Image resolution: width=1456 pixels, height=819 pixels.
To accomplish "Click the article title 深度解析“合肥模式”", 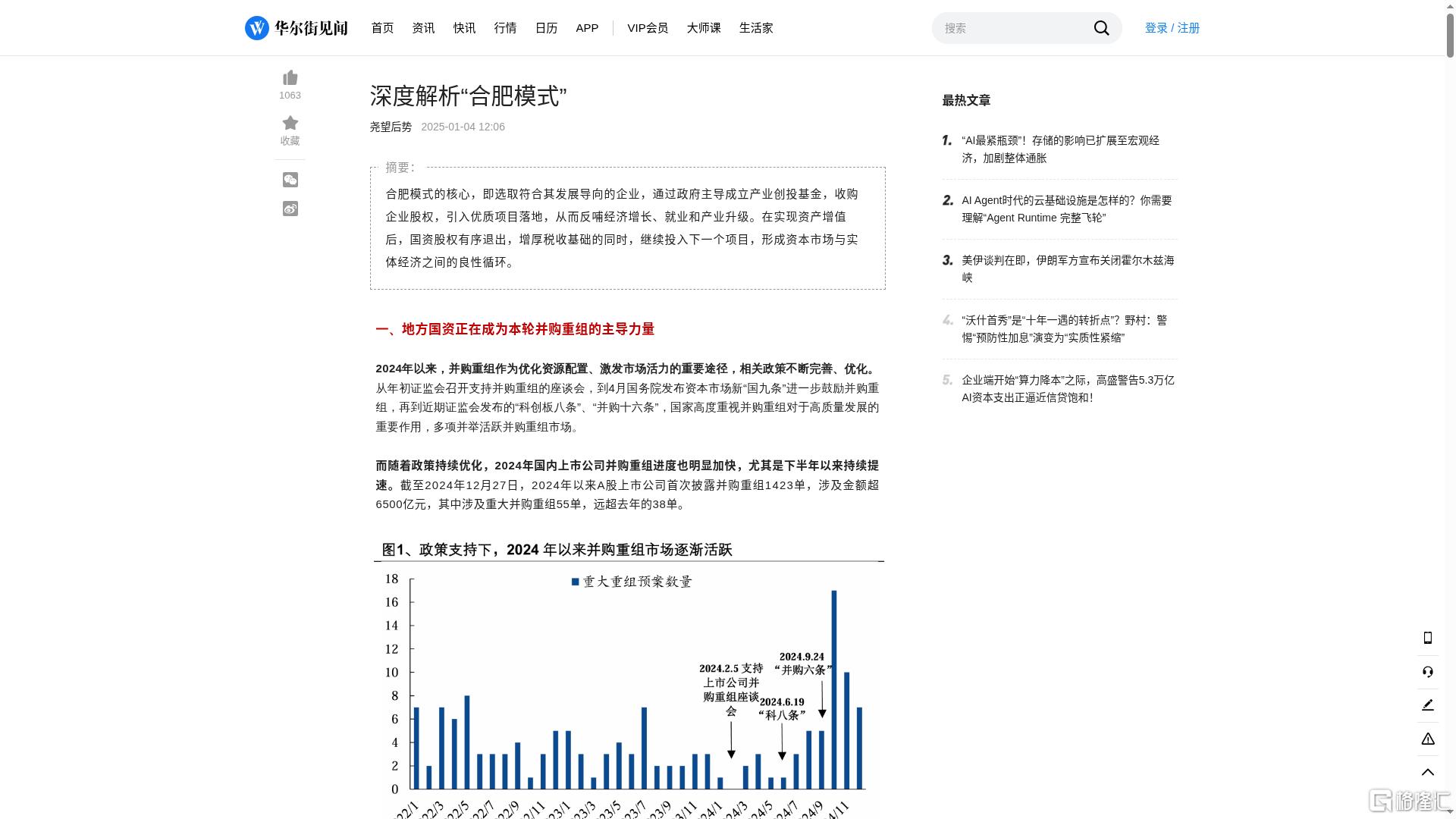I will [468, 96].
